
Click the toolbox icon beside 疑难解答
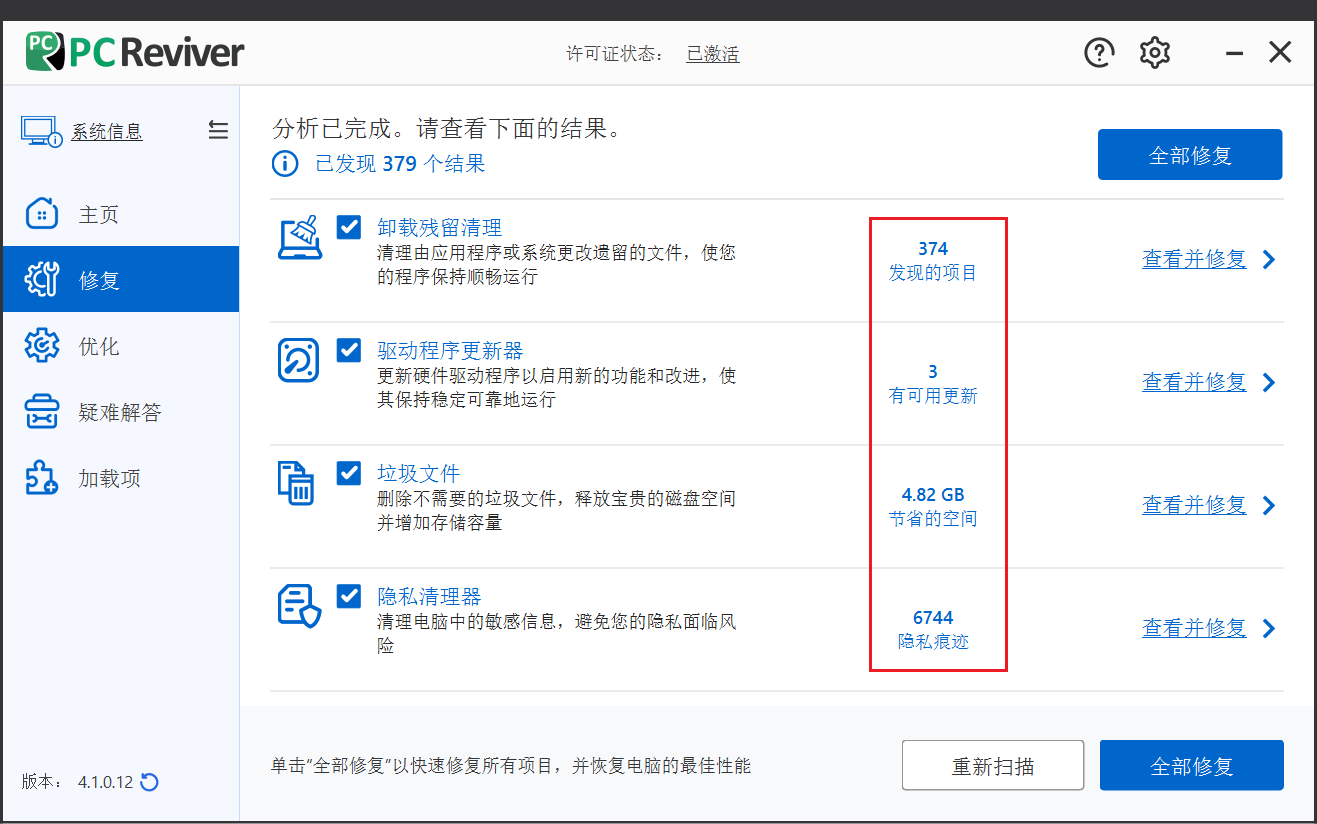pyautogui.click(x=42, y=412)
